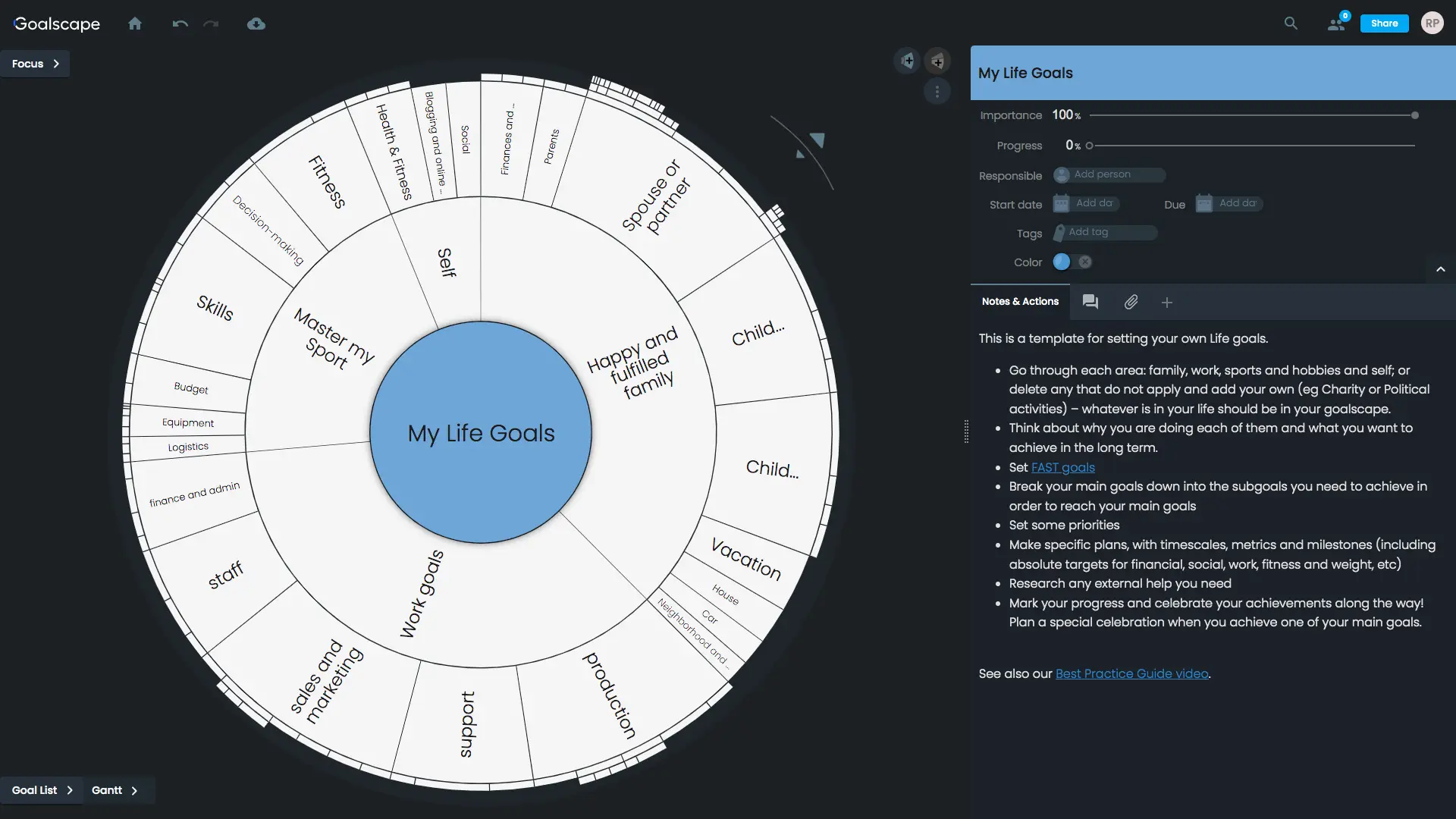1456x819 pixels.
Task: Click the home icon in top bar
Action: [x=135, y=24]
